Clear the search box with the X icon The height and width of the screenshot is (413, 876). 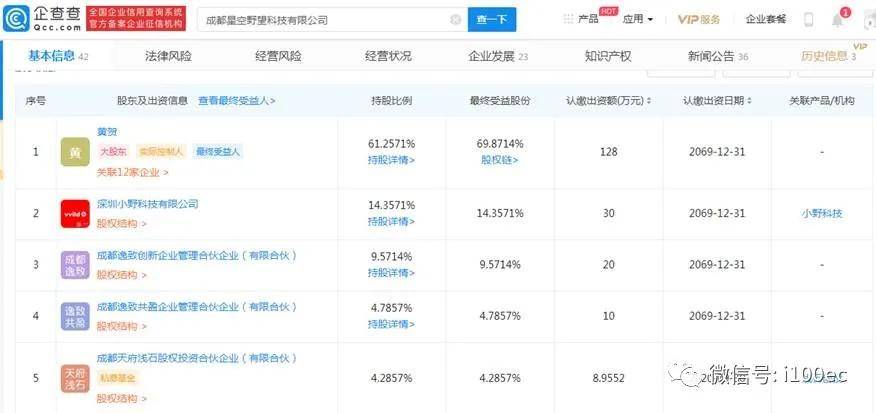tap(455, 20)
